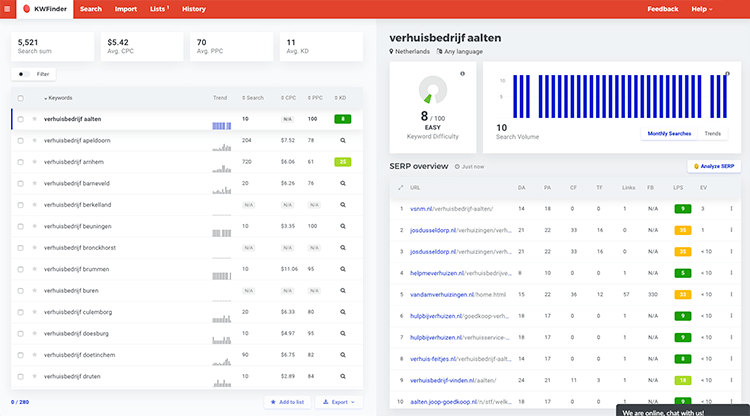The width and height of the screenshot is (750, 416).
Task: Expand SERP overview table with arrows icon
Action: 400,187
